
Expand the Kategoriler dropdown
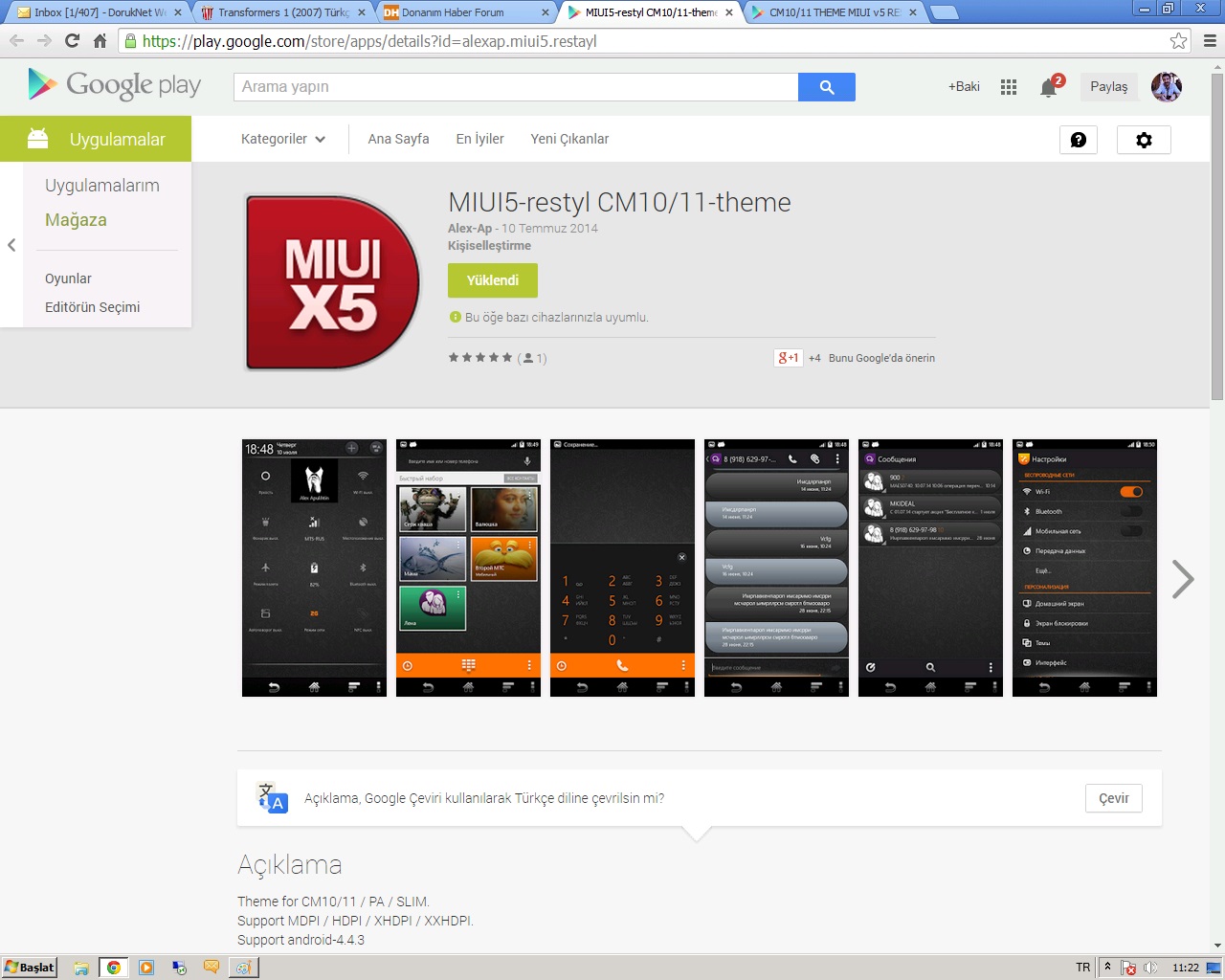tap(283, 139)
